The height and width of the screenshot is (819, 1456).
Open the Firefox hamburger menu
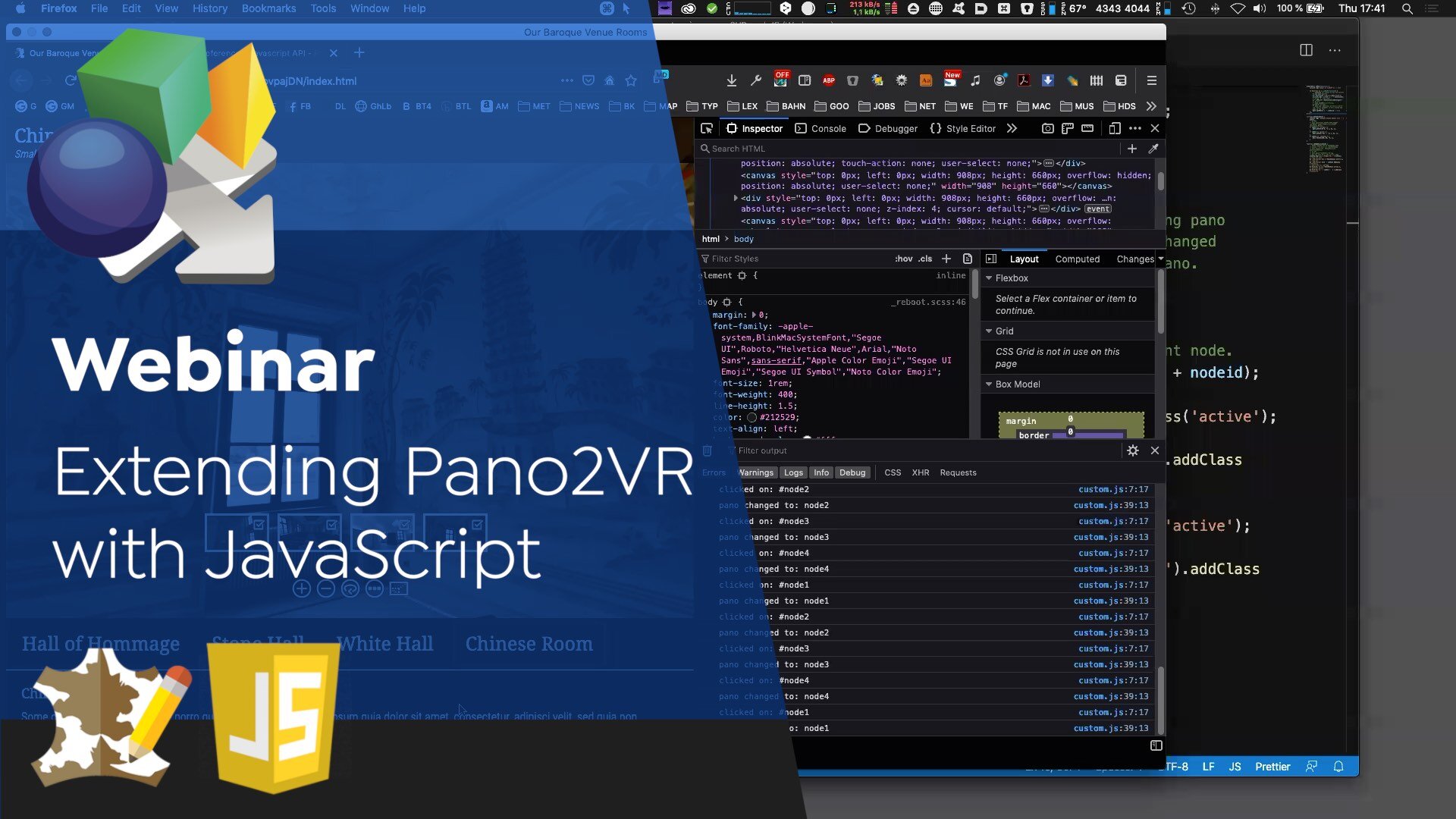click(x=1151, y=80)
